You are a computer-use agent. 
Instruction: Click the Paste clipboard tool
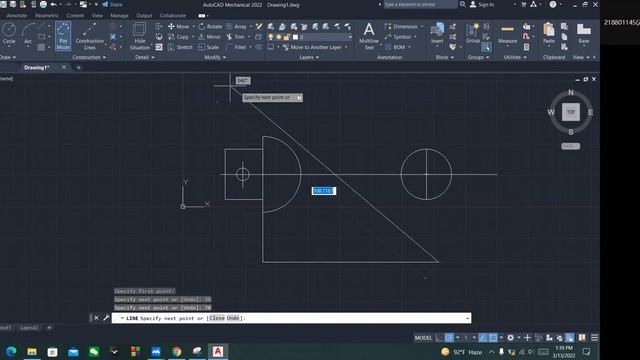549,33
